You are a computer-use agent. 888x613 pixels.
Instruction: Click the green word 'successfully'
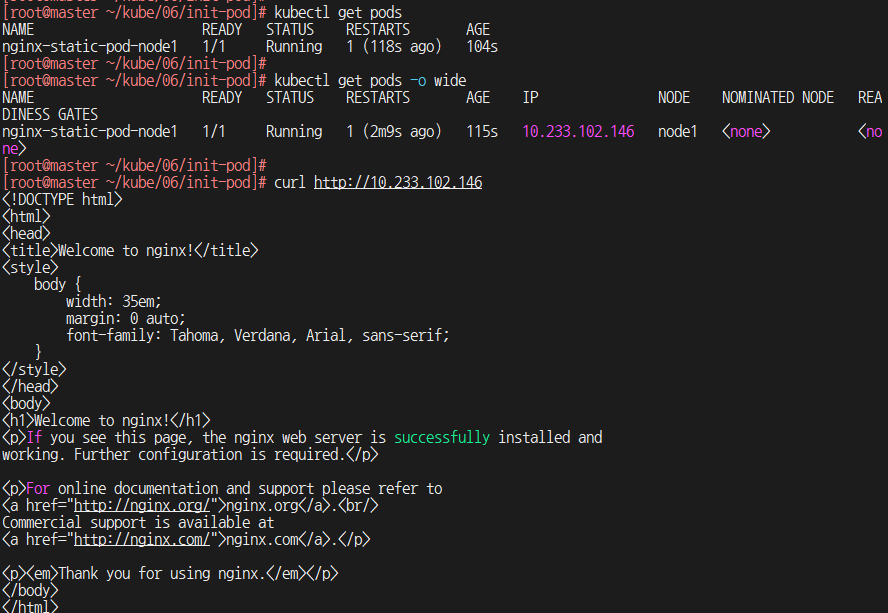(x=442, y=437)
